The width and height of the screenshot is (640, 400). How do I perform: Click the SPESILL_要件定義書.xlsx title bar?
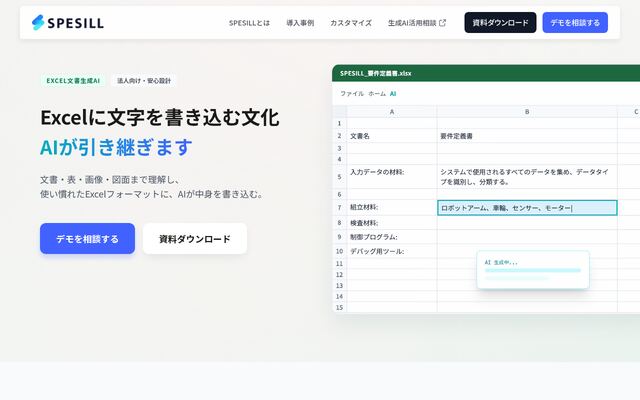pos(486,73)
